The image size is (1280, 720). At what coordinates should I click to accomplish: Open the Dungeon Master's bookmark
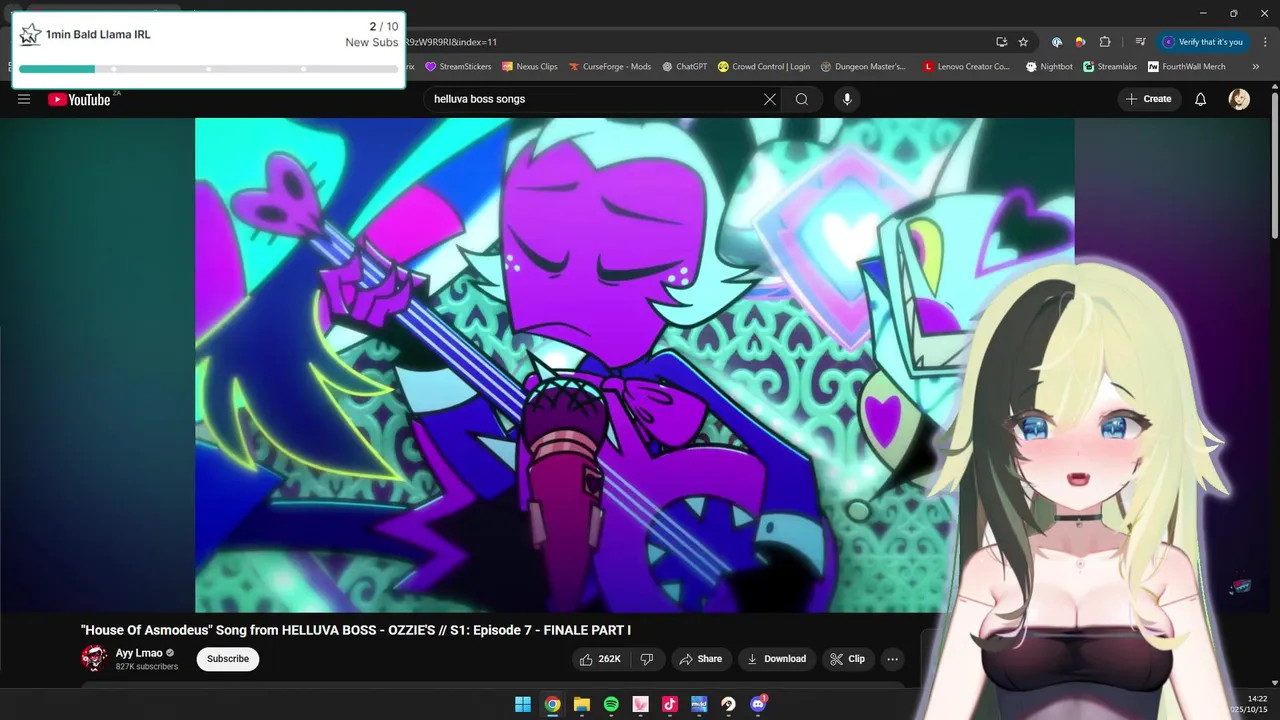tap(863, 67)
